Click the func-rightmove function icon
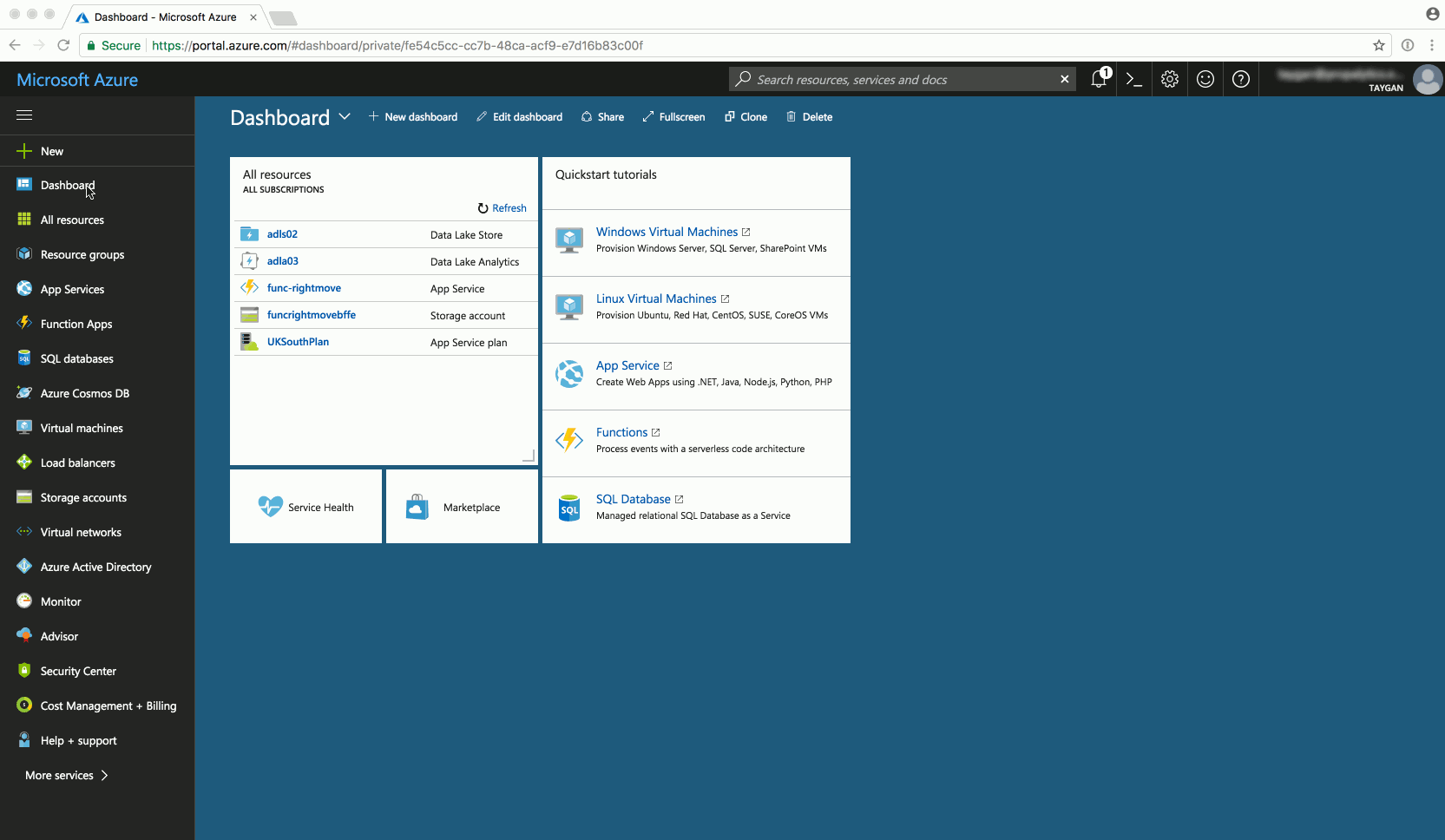The height and width of the screenshot is (840, 1445). pos(249,288)
